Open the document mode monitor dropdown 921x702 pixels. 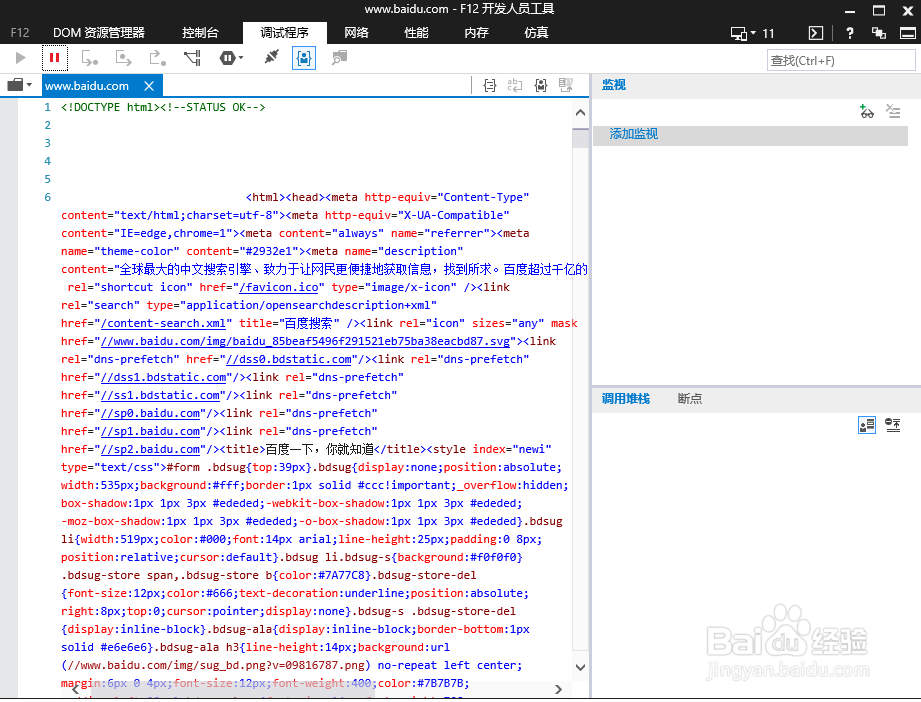[x=743, y=33]
